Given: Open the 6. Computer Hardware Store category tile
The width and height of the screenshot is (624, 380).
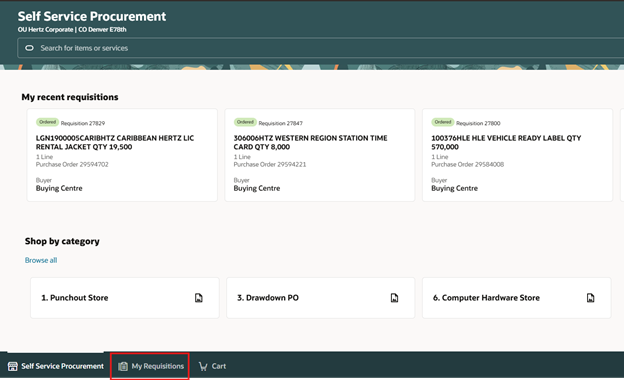Looking at the screenshot, I should click(x=517, y=298).
